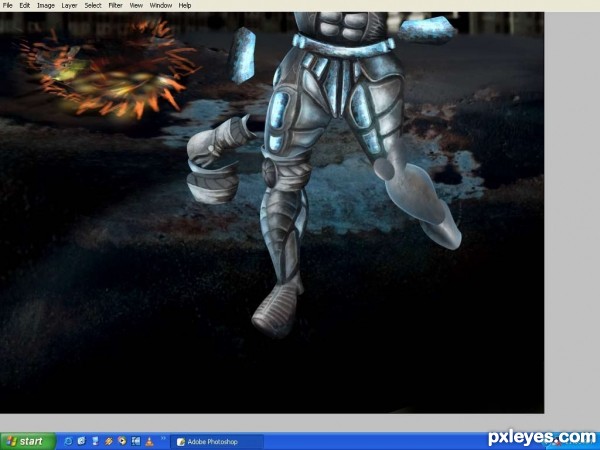Viewport: 600px width, 450px height.
Task: Open the Layer menu
Action: point(69,5)
